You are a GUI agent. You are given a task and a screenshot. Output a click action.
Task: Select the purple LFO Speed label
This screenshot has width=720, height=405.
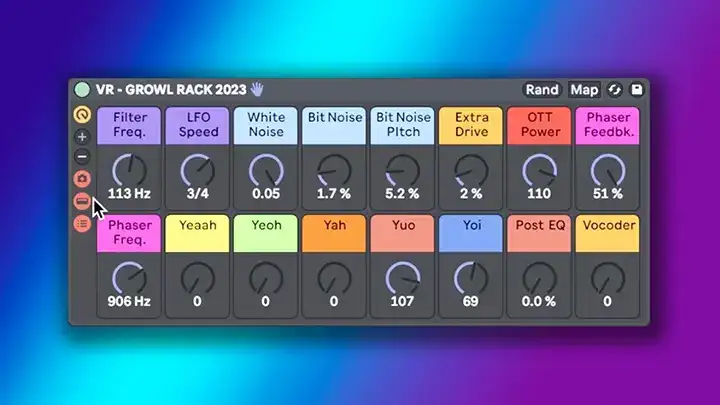197,125
